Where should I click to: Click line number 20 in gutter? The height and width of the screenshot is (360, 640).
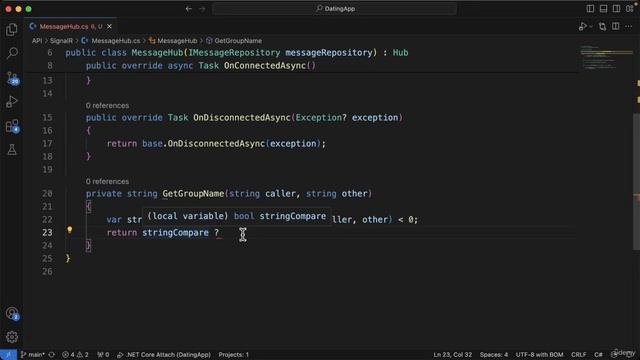[47, 194]
